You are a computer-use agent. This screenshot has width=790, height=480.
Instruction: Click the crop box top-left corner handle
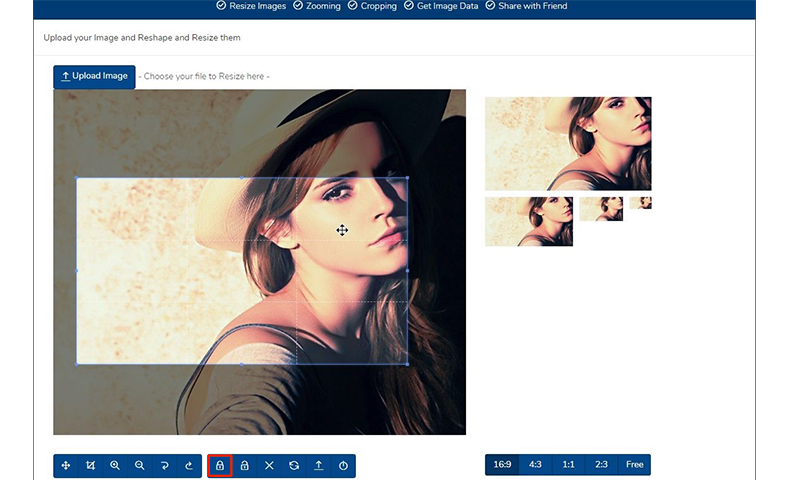click(77, 178)
